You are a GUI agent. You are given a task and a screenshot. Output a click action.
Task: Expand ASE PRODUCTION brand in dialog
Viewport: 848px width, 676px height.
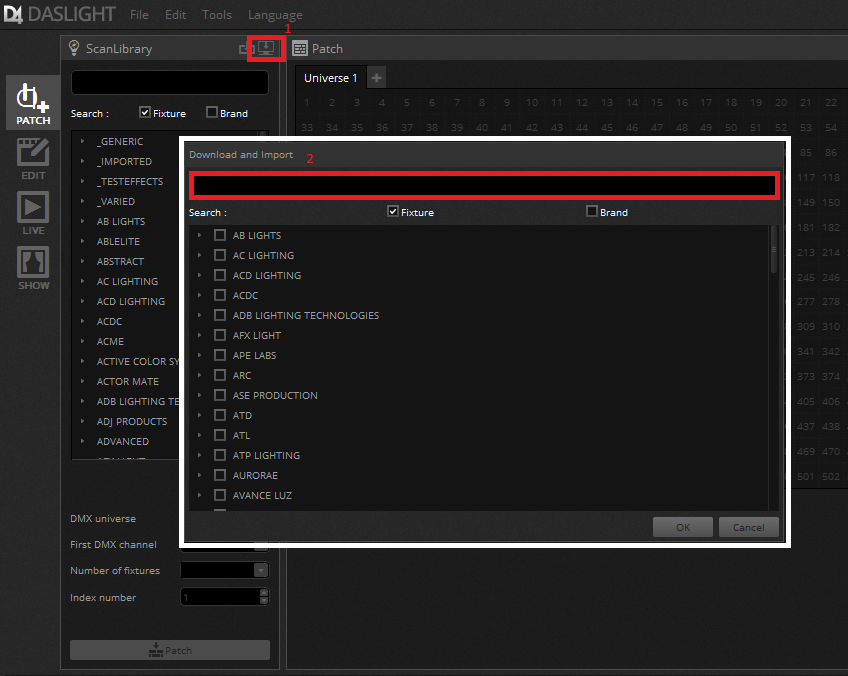(x=200, y=395)
